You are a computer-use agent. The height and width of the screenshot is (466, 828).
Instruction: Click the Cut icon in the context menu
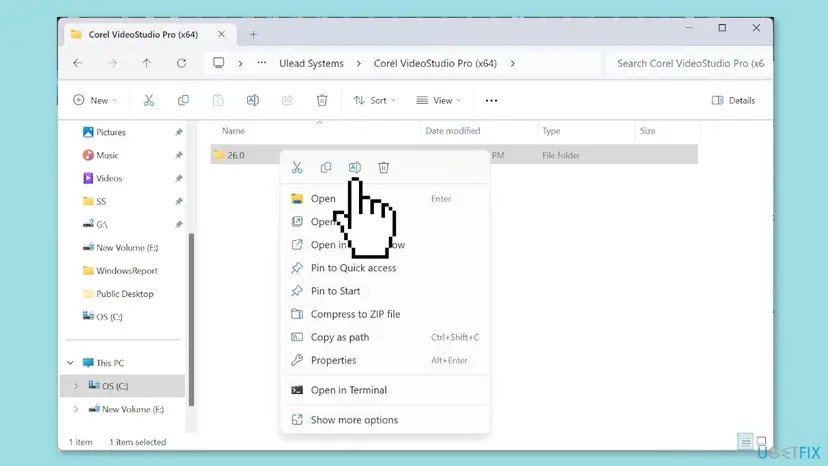point(297,168)
